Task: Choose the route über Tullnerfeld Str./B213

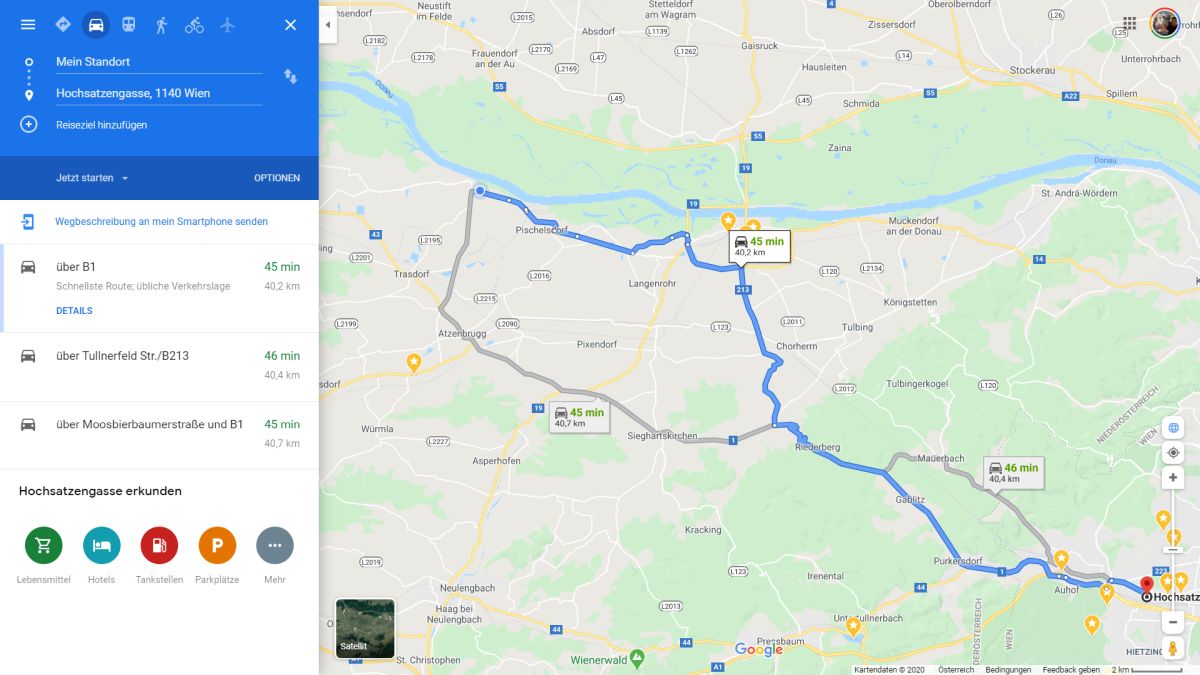Action: [x=159, y=365]
